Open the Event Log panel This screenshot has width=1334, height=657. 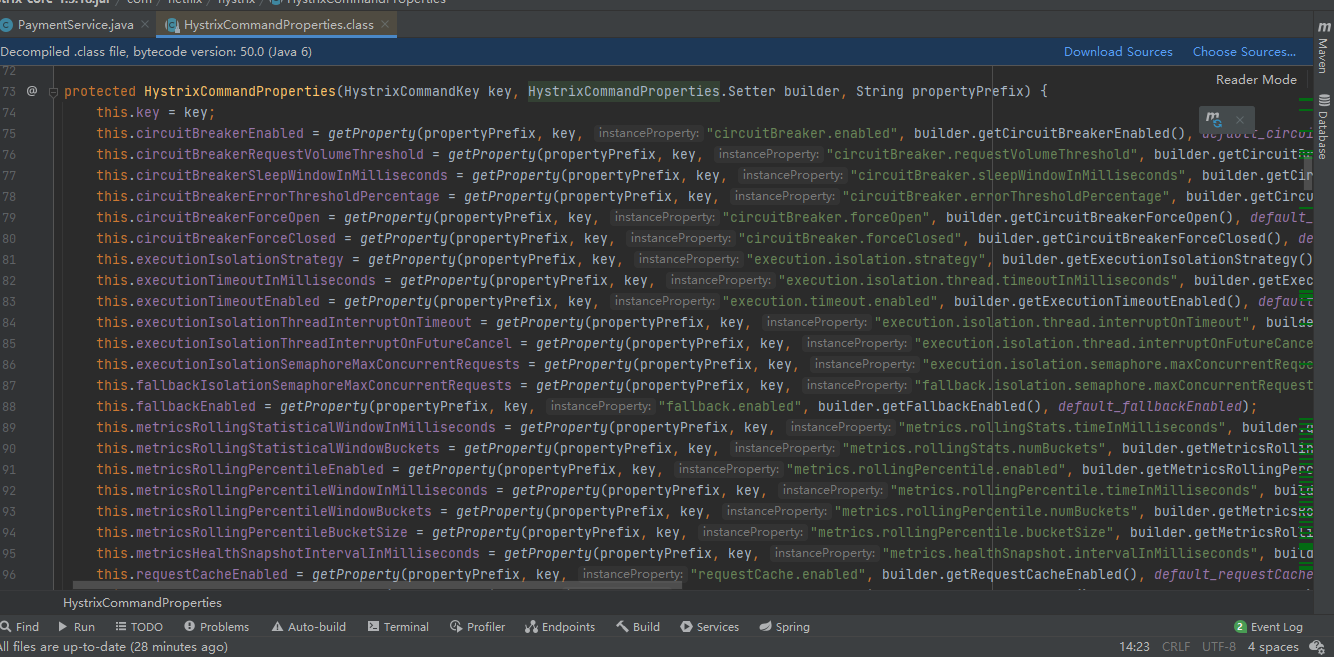[x=1268, y=627]
